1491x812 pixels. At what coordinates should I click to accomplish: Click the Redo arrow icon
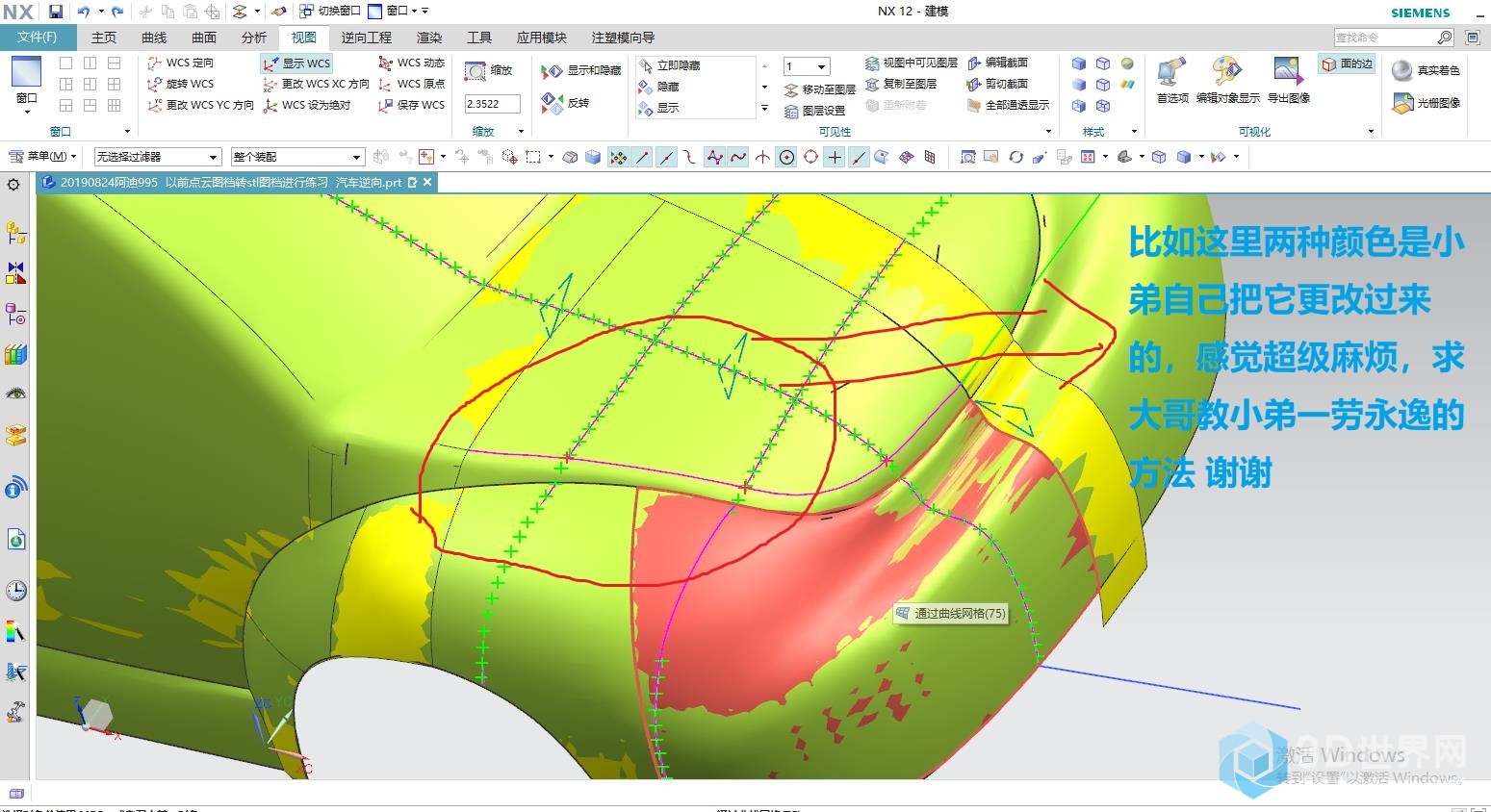pyautogui.click(x=117, y=12)
